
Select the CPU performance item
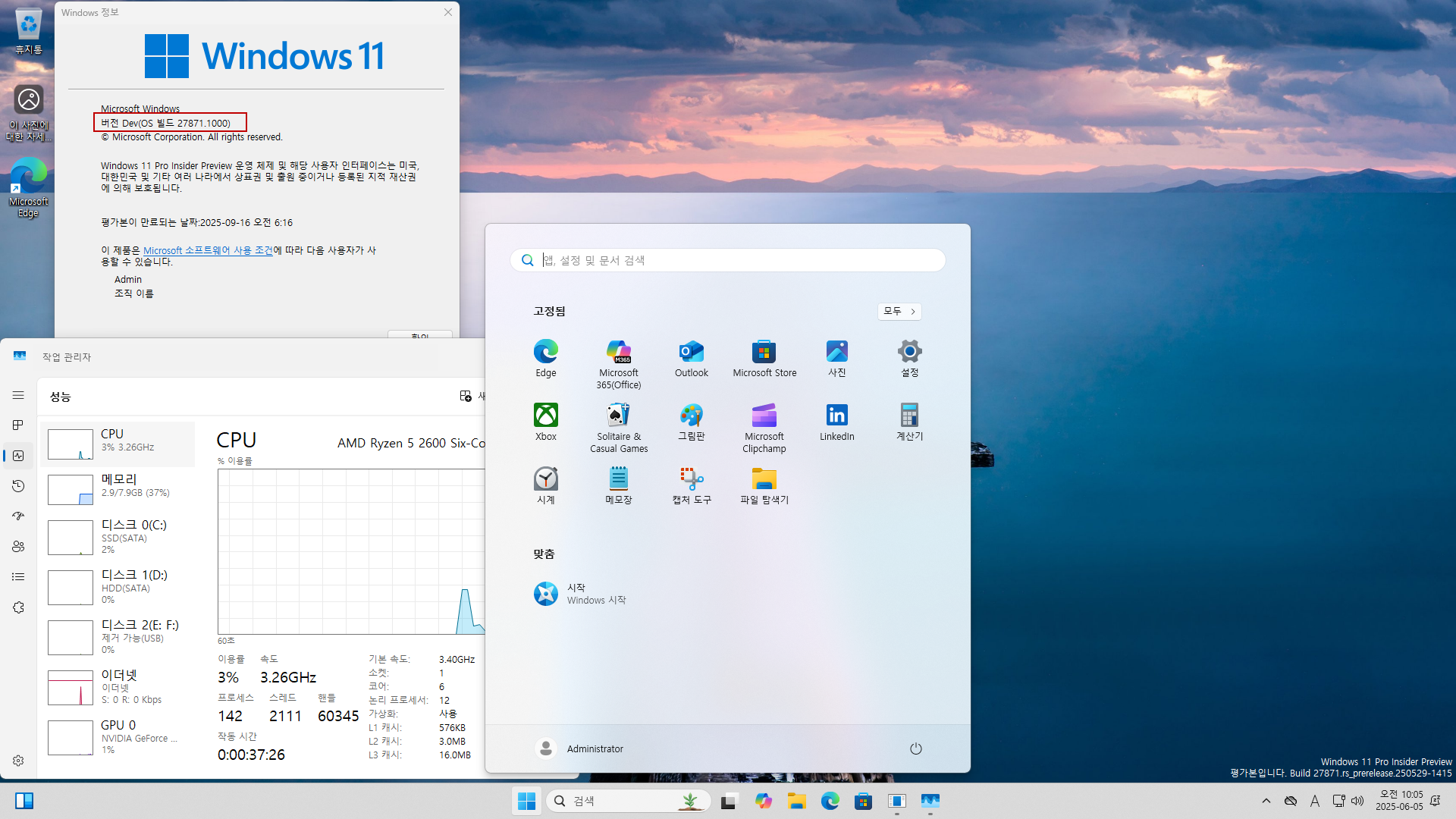[x=118, y=444]
